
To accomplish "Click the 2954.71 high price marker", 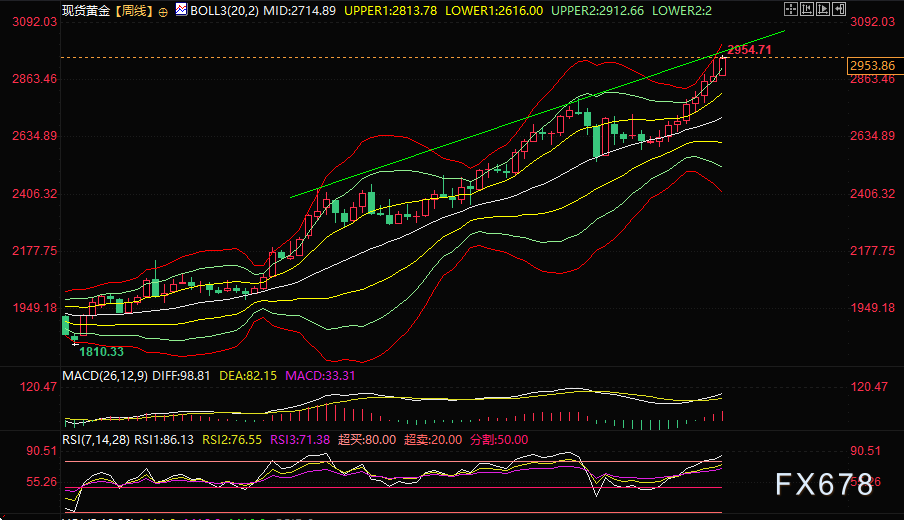I will coord(749,49).
